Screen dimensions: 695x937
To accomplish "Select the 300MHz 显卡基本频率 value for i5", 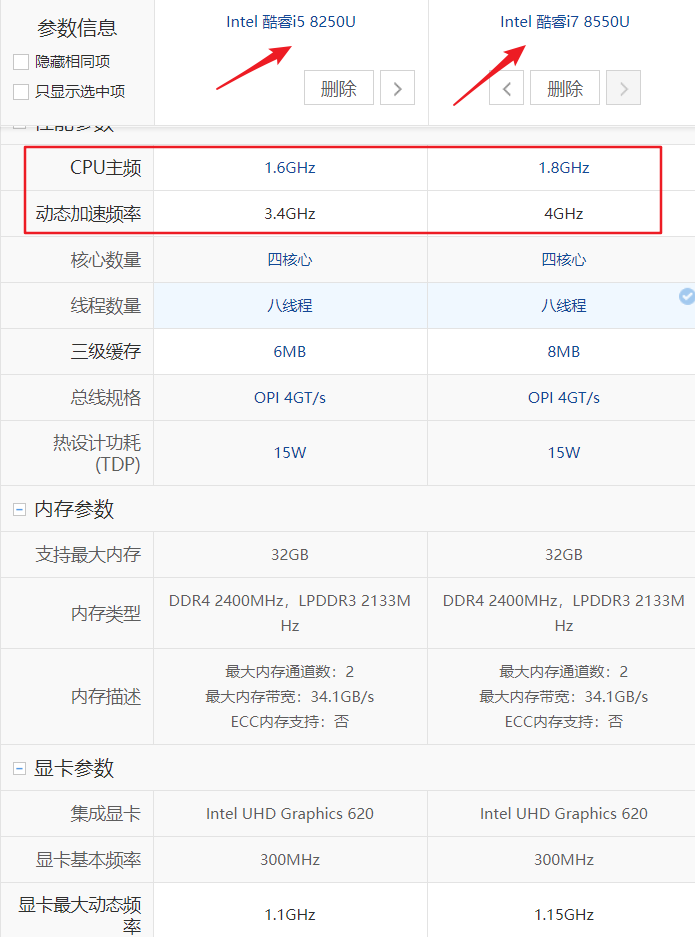I will 290,860.
